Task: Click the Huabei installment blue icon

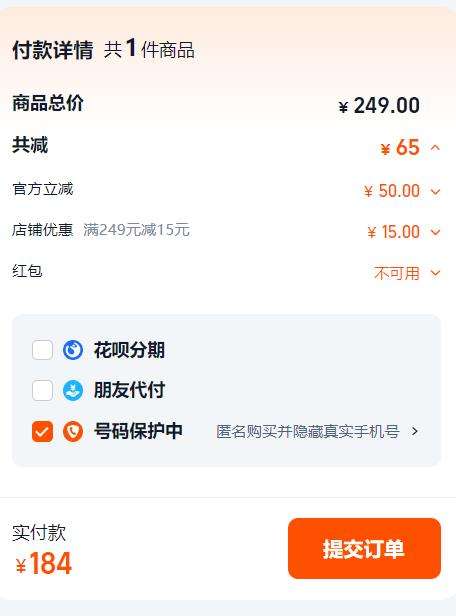Action: pos(73,350)
